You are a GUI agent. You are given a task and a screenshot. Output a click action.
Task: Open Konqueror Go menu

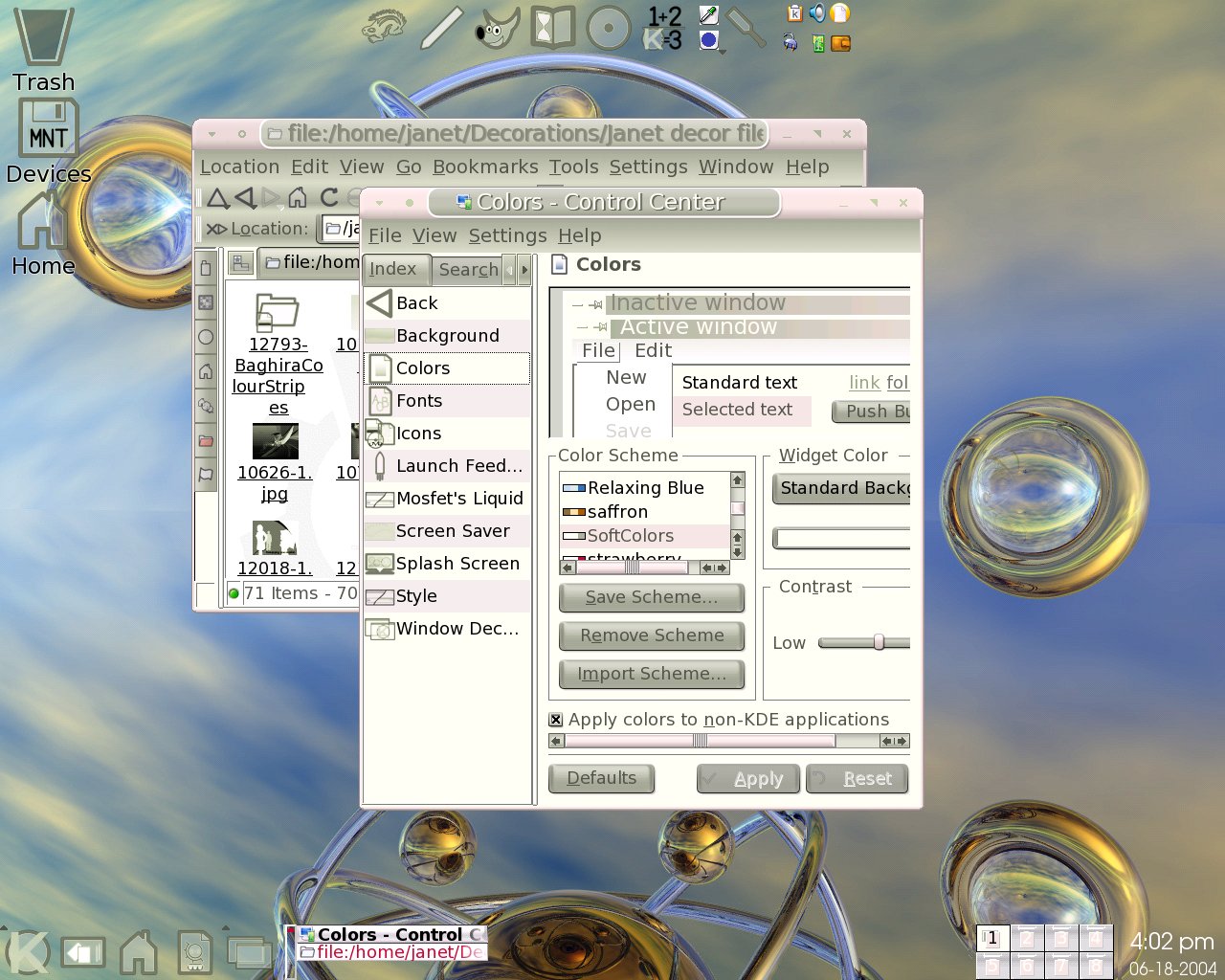point(409,167)
